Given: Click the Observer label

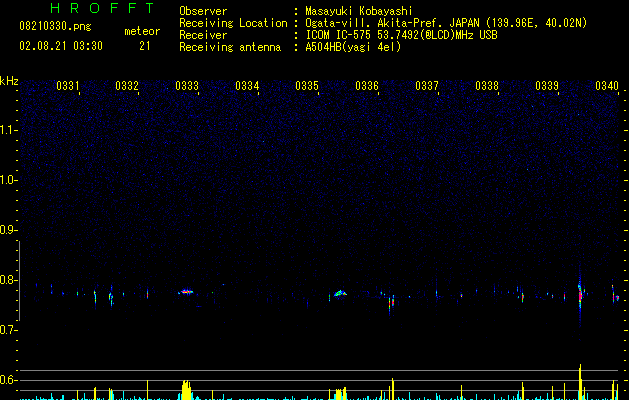Looking at the screenshot, I should [x=203, y=11].
